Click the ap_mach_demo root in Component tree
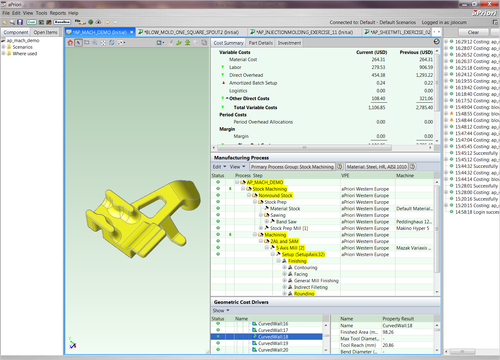This screenshot has height=360, width=500. coord(23,40)
